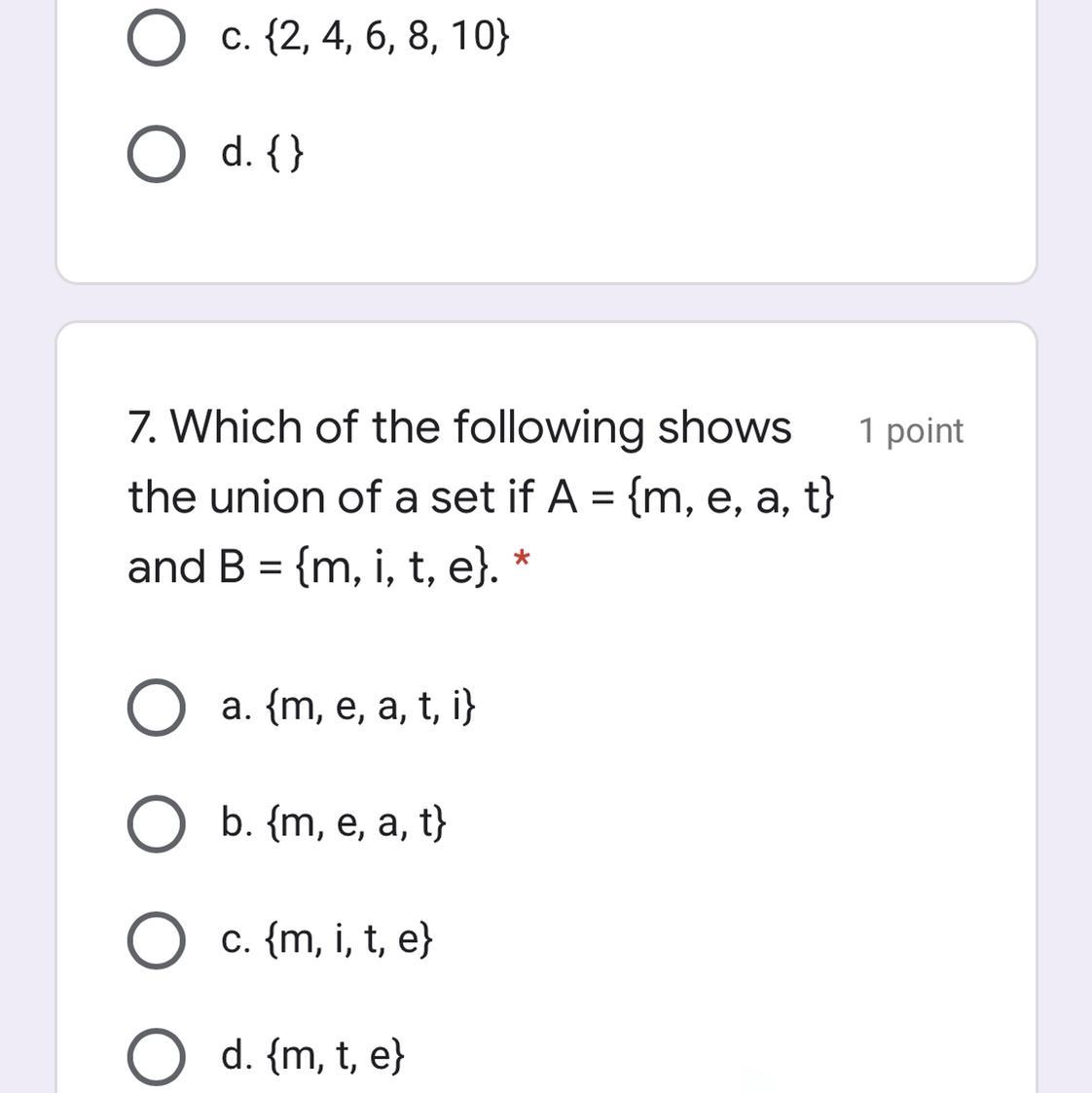The width and height of the screenshot is (1092, 1093).
Task: Click the label text "d. { }"
Action: click(x=262, y=153)
